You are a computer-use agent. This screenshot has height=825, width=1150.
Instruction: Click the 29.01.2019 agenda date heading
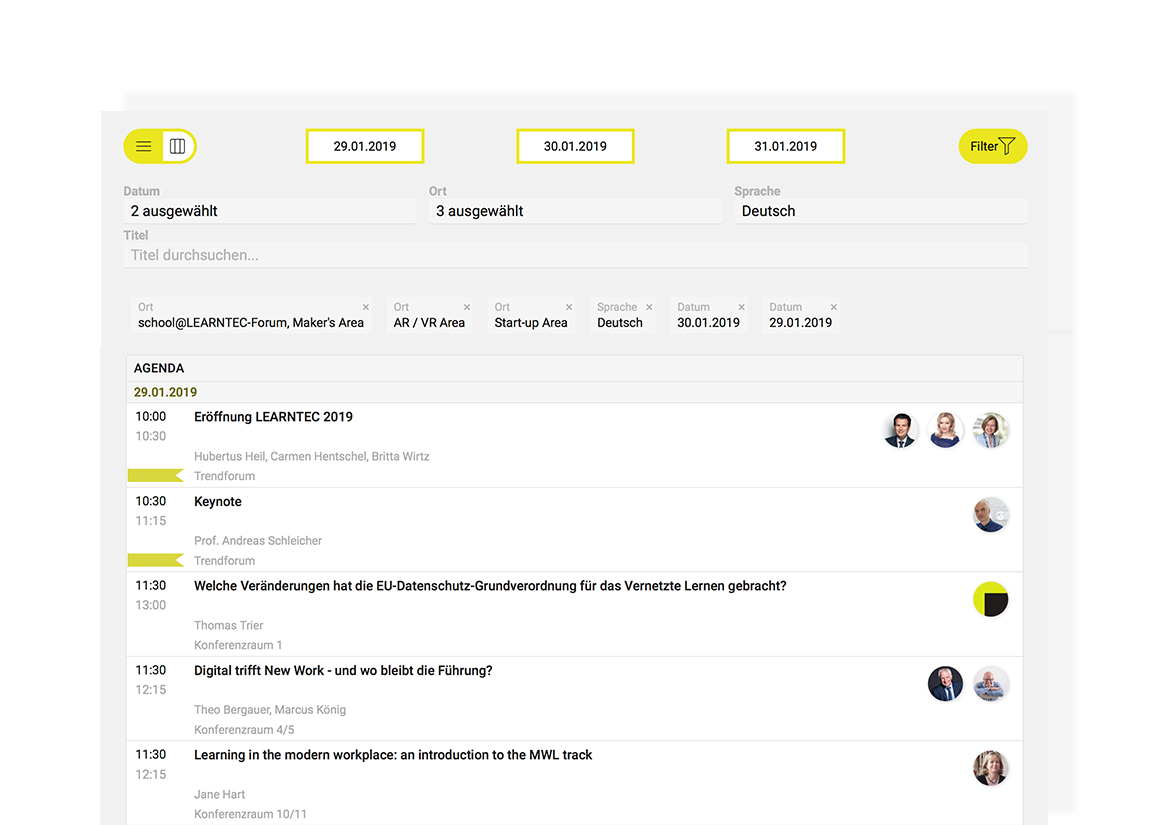(x=165, y=392)
